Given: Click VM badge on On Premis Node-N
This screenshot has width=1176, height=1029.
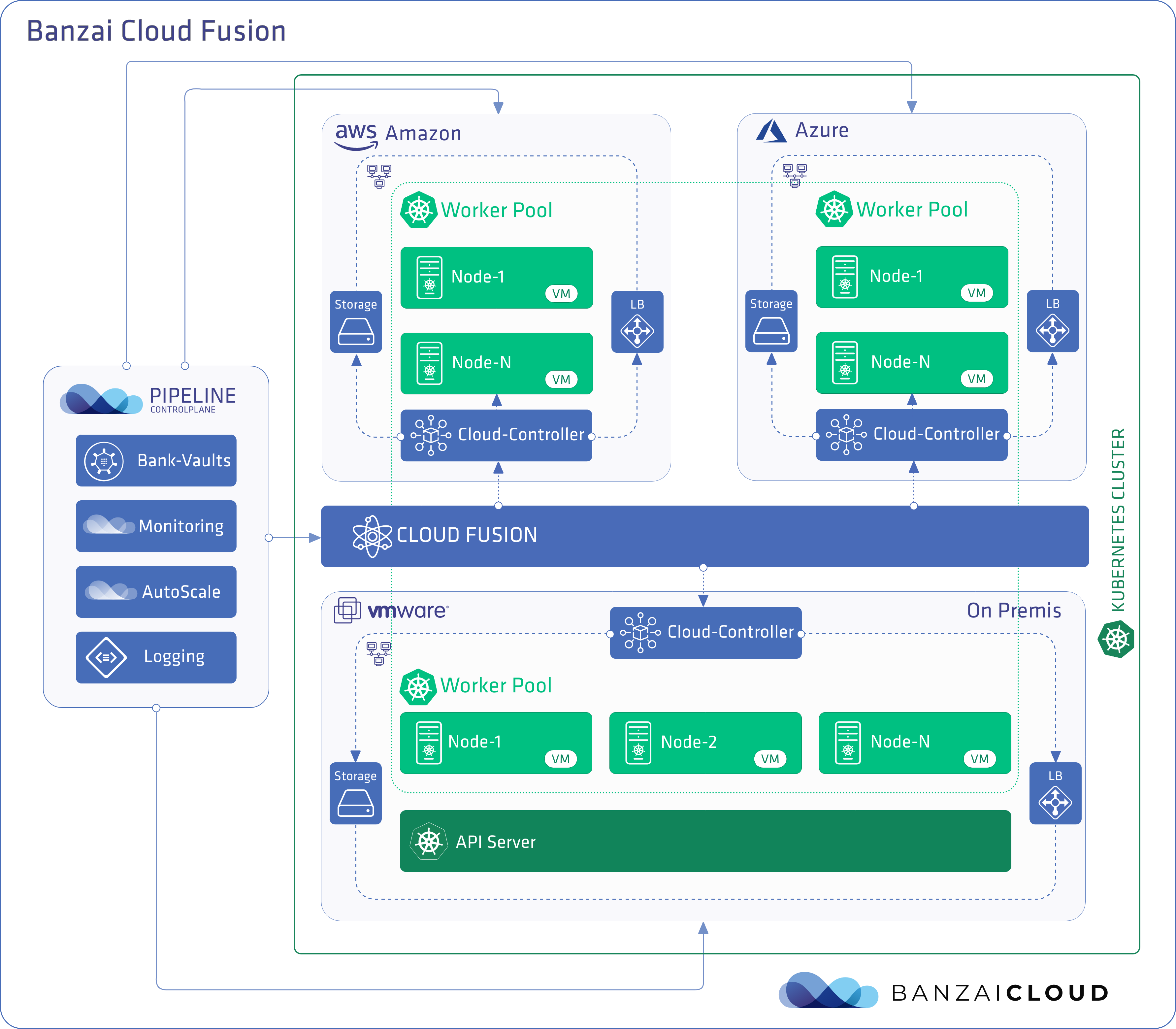Looking at the screenshot, I should pyautogui.click(x=979, y=758).
